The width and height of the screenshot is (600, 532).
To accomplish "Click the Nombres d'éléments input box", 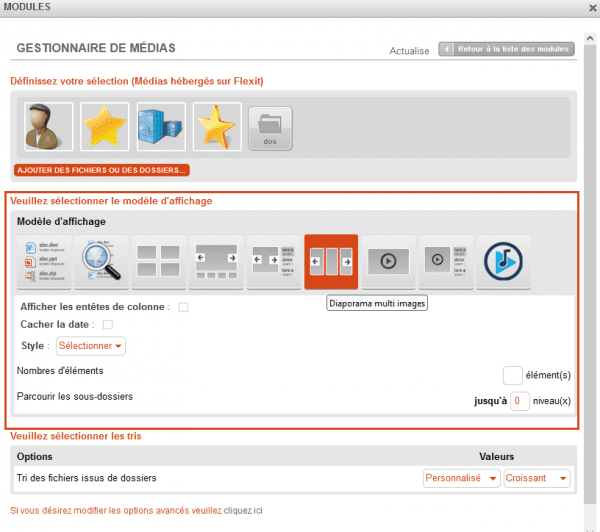I will tap(512, 375).
